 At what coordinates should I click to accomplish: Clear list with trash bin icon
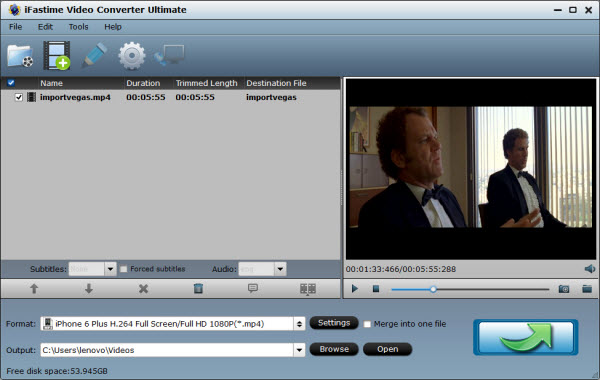(198, 289)
